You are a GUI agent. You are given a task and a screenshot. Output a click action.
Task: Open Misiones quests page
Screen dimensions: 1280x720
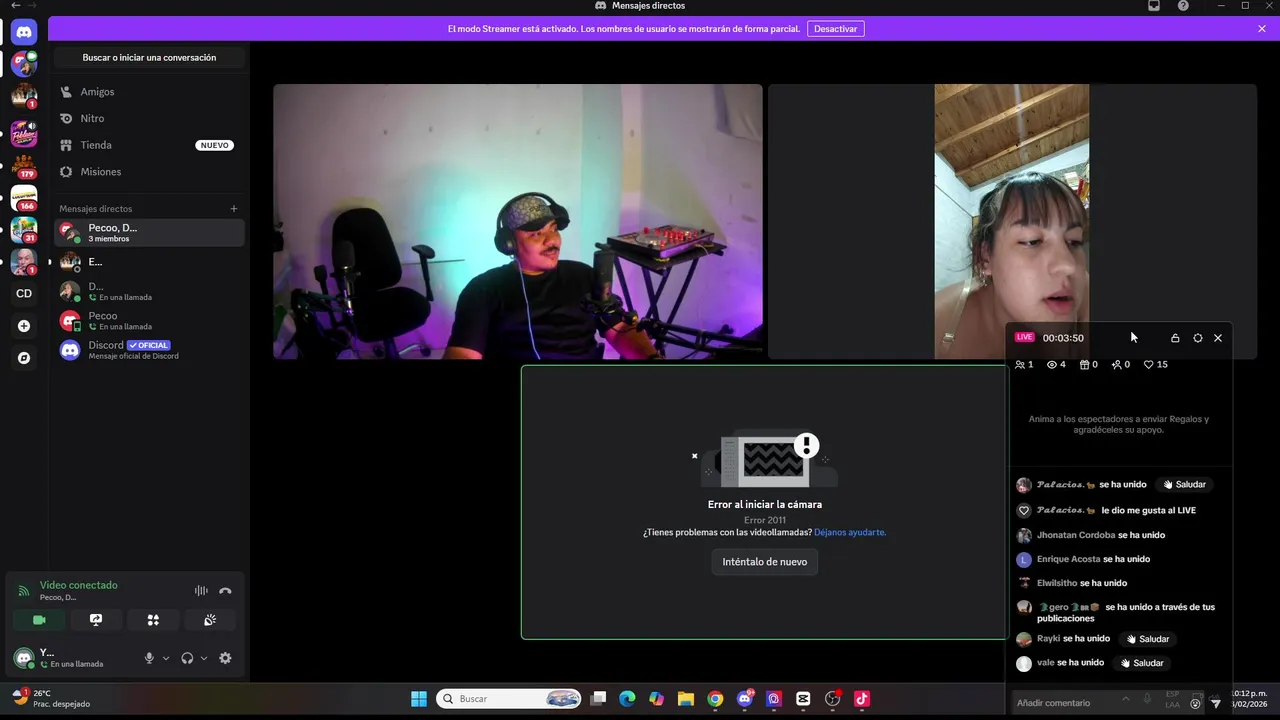(149, 172)
